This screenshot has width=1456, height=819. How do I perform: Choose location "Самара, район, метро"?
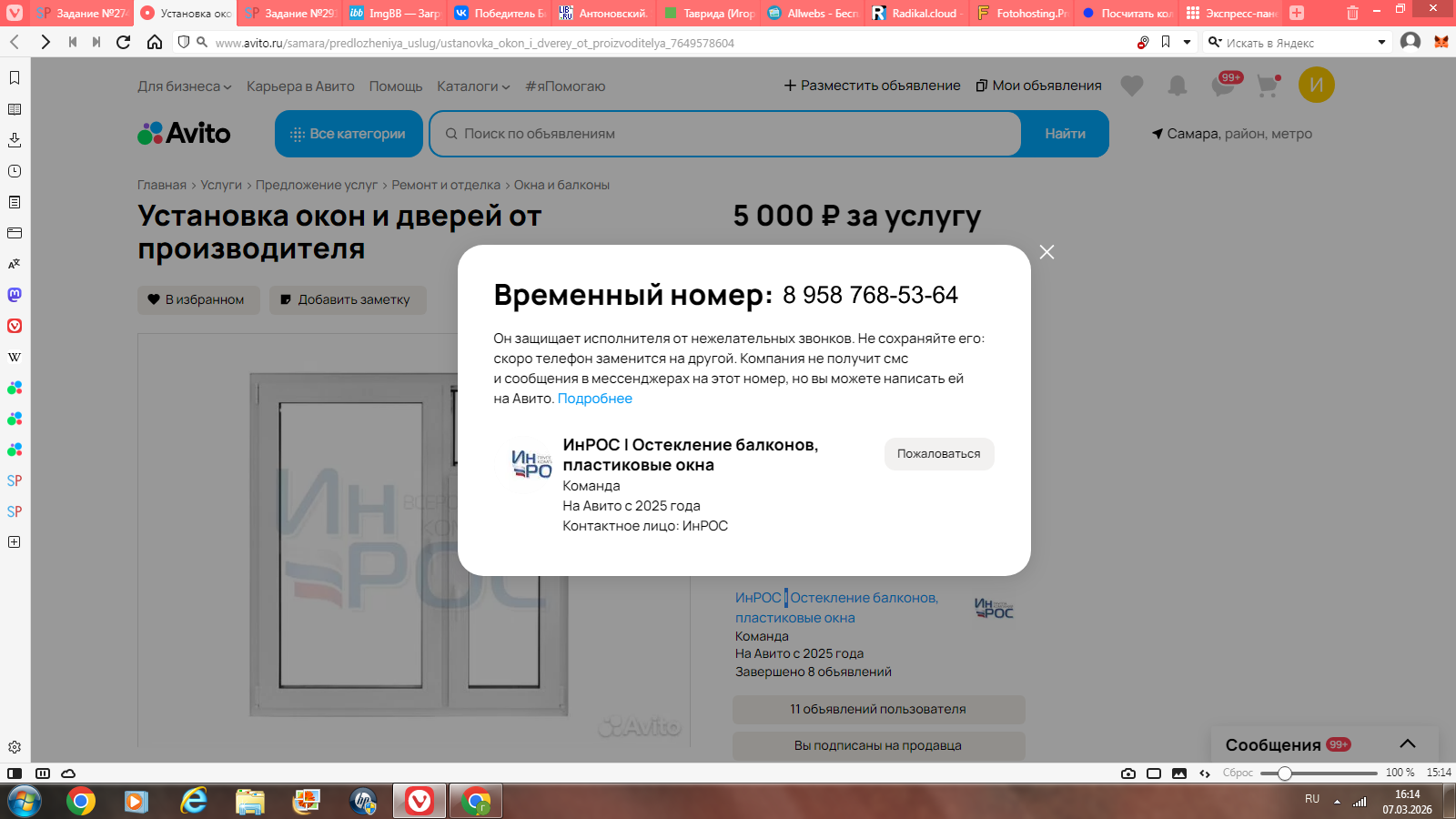point(1232,134)
